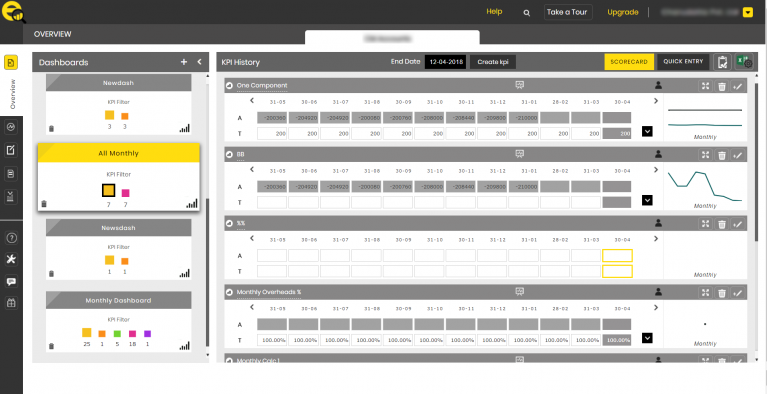
Task: Open the Monthly Overheads % name link
Action: coord(269,292)
